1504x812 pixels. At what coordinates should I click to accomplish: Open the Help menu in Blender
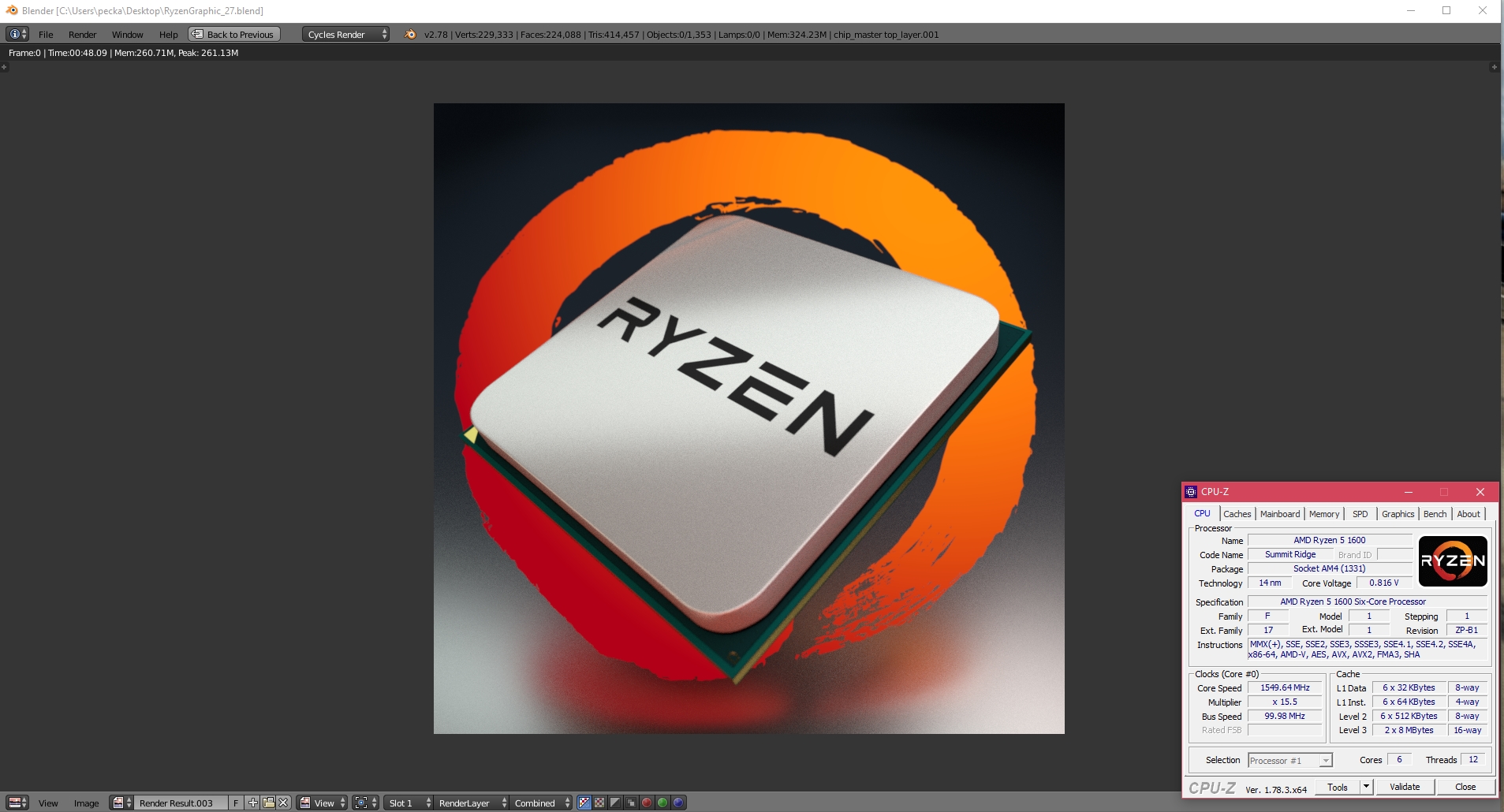168,35
